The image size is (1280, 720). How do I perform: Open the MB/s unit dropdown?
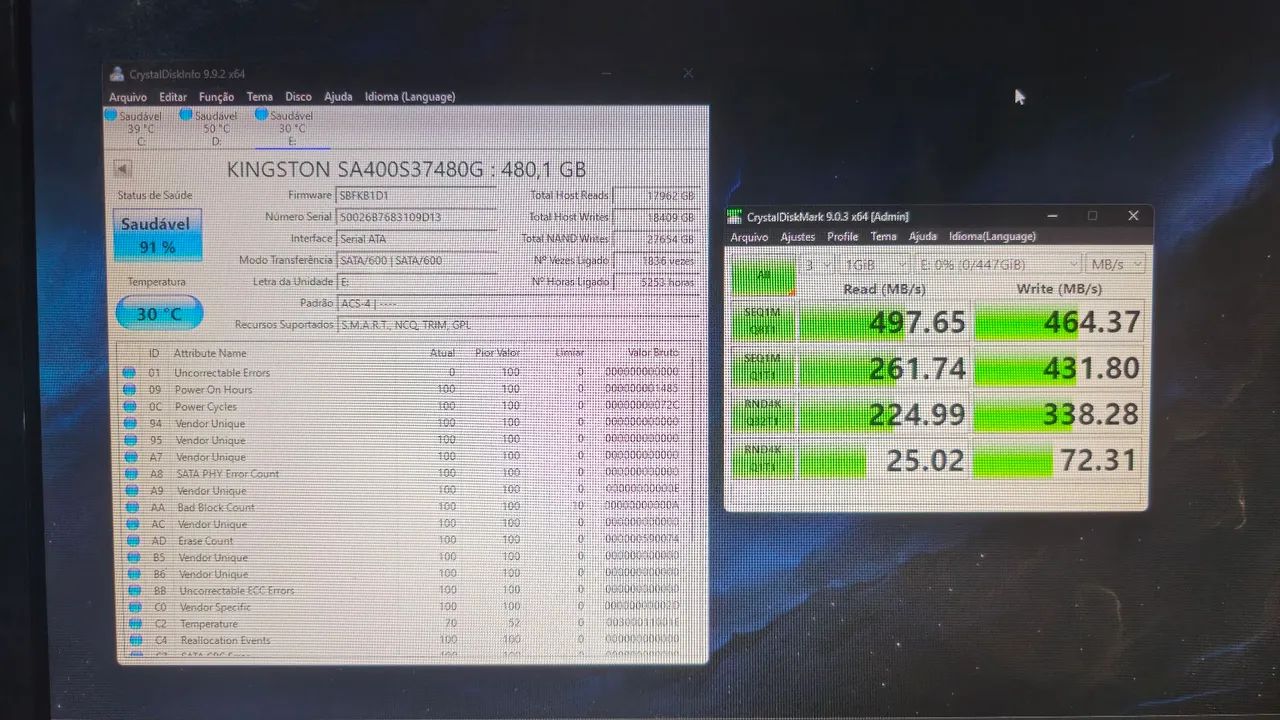click(x=1115, y=264)
